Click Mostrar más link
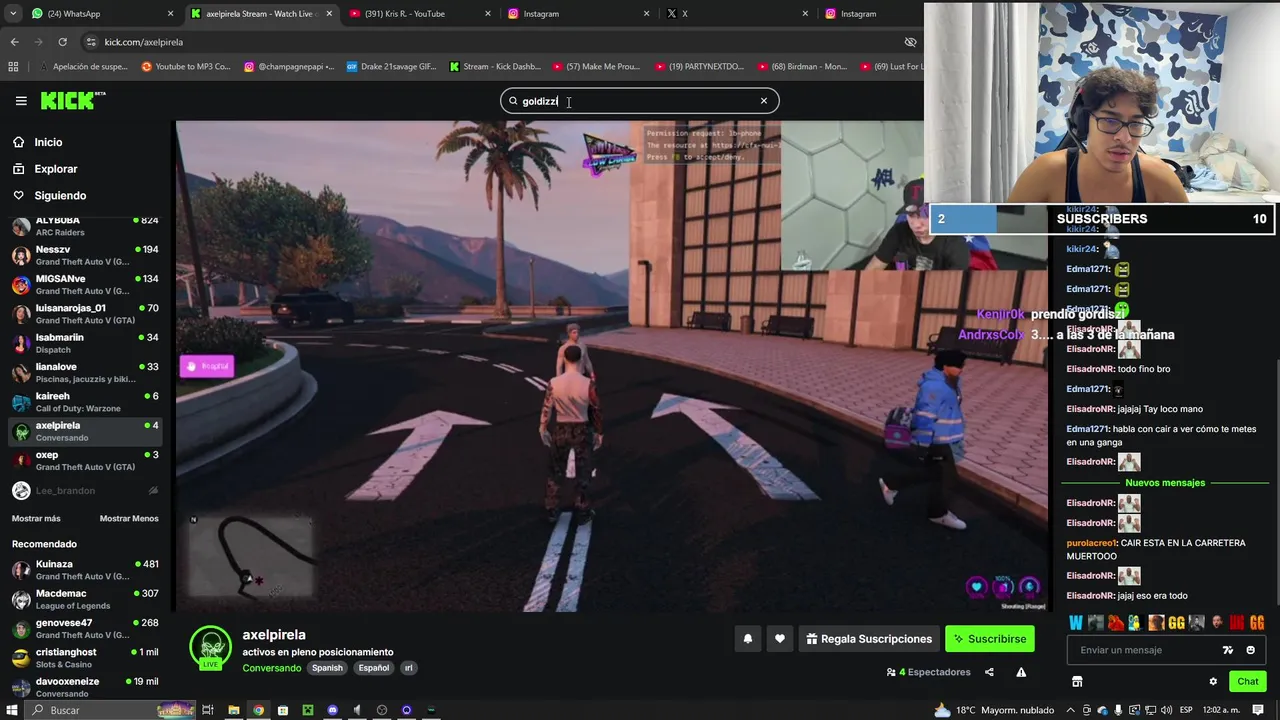This screenshot has width=1280, height=720. pos(36,519)
